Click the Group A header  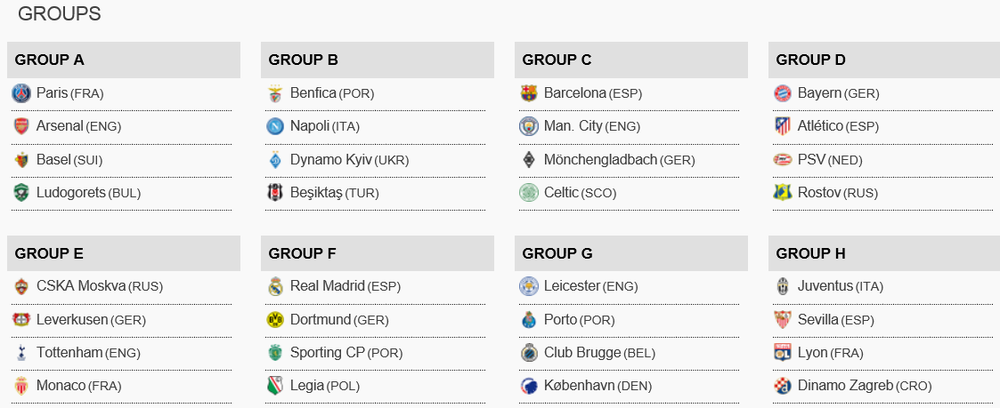(x=50, y=60)
